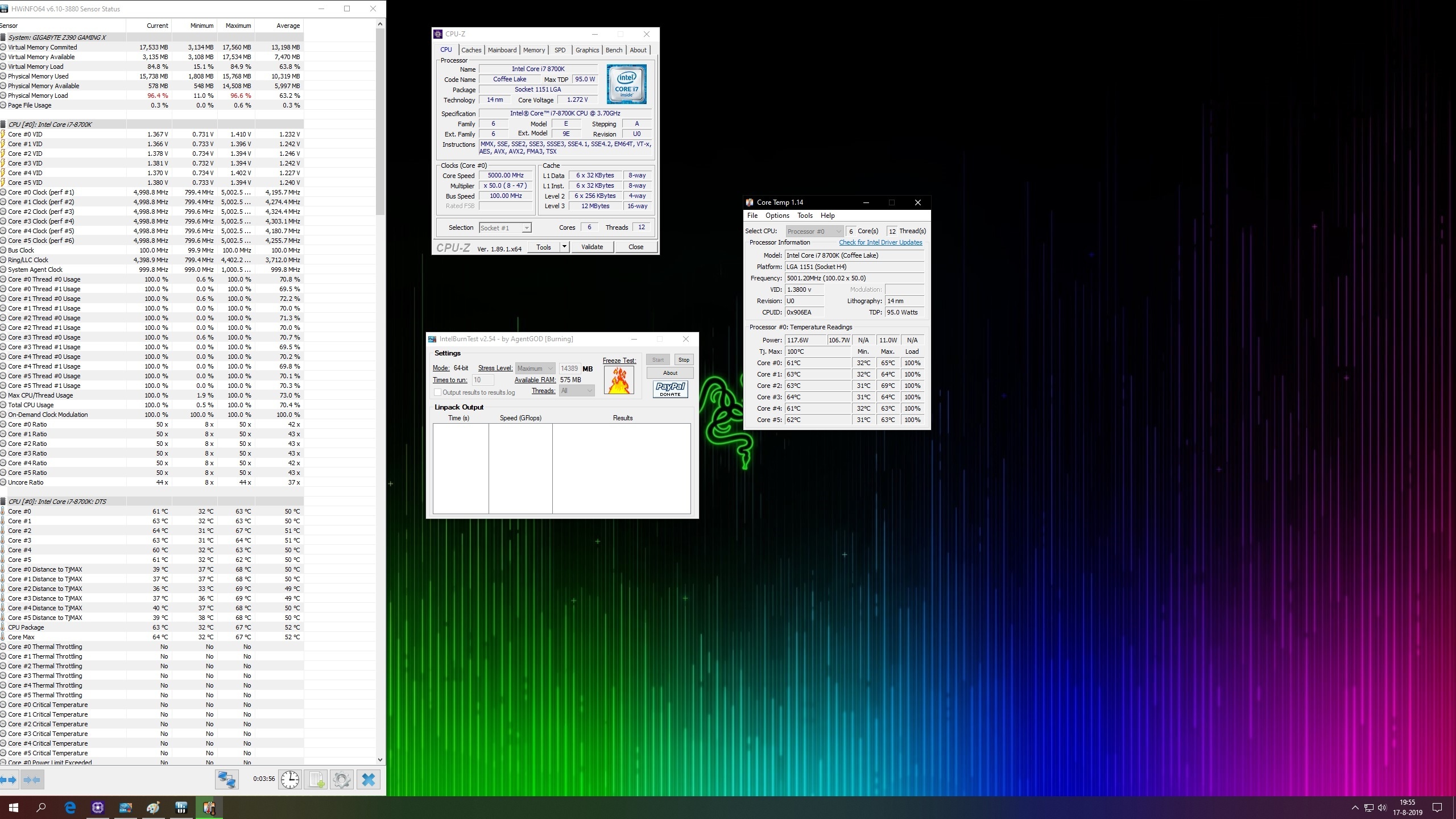Click the Tools button in CPU-Z
This screenshot has height=819, width=1456.
[544, 247]
